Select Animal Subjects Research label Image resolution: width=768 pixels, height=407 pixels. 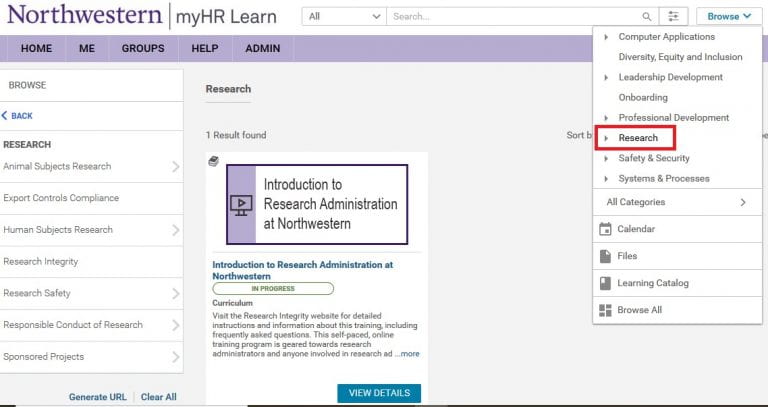pyautogui.click(x=57, y=167)
